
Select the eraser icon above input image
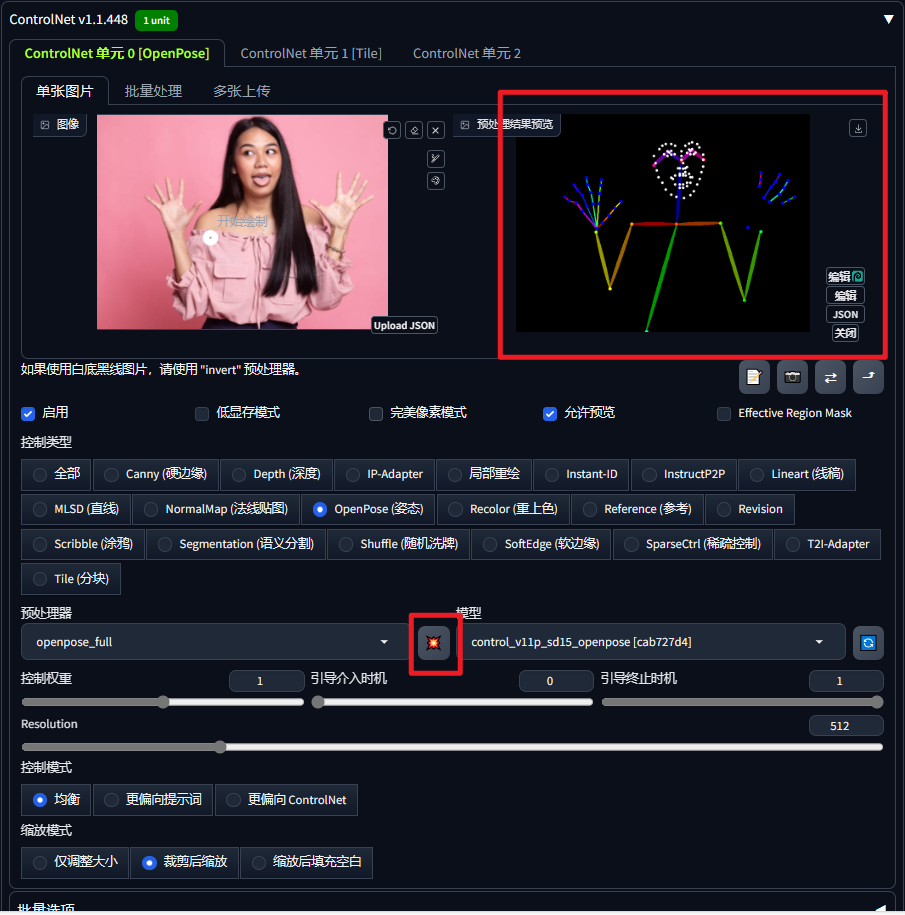click(x=414, y=130)
